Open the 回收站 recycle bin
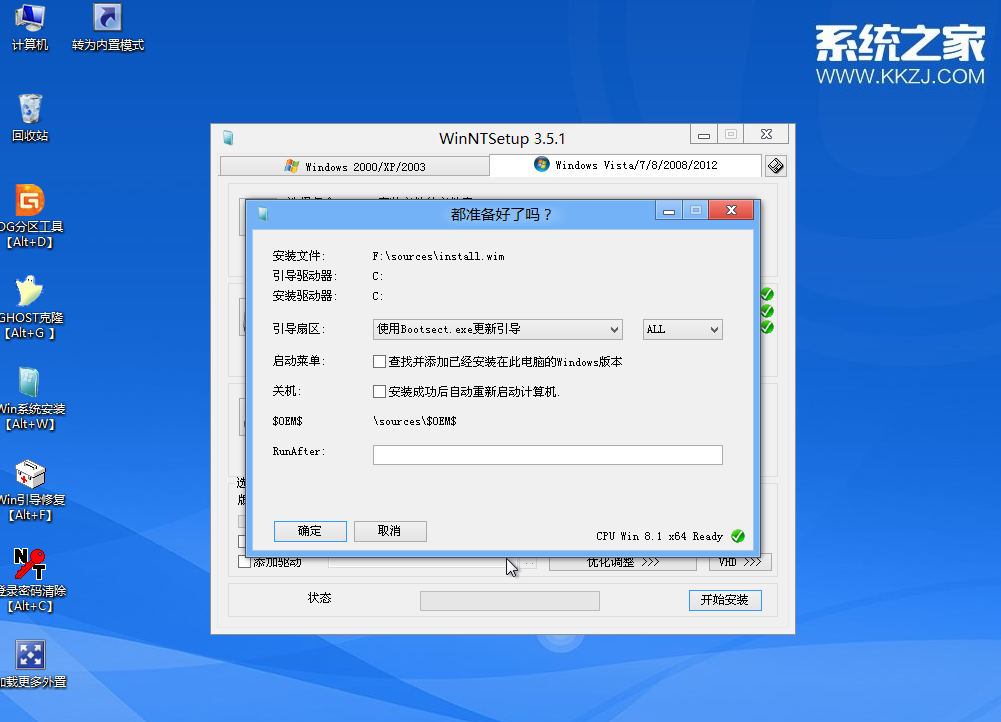 30,109
